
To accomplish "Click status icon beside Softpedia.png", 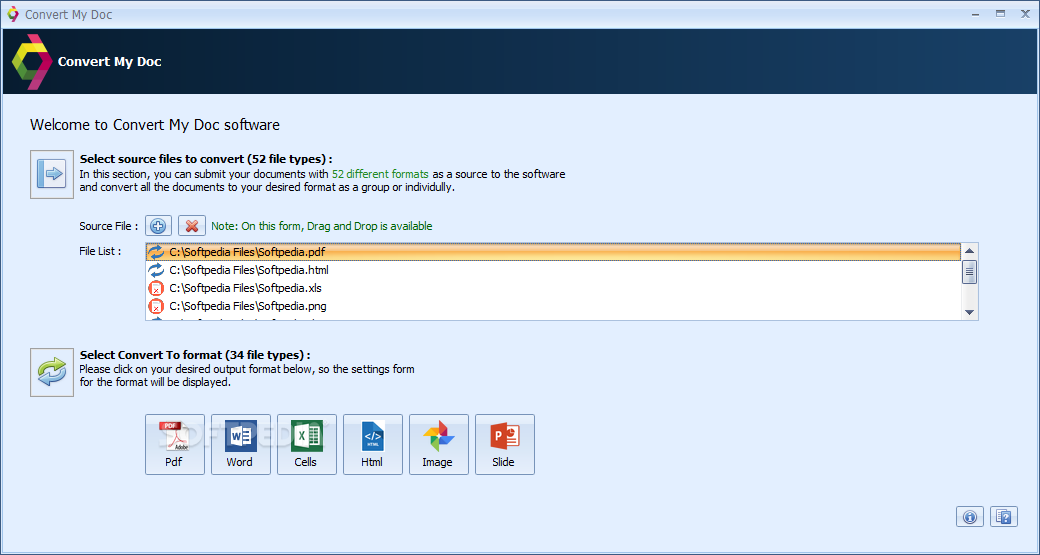I will pos(156,306).
